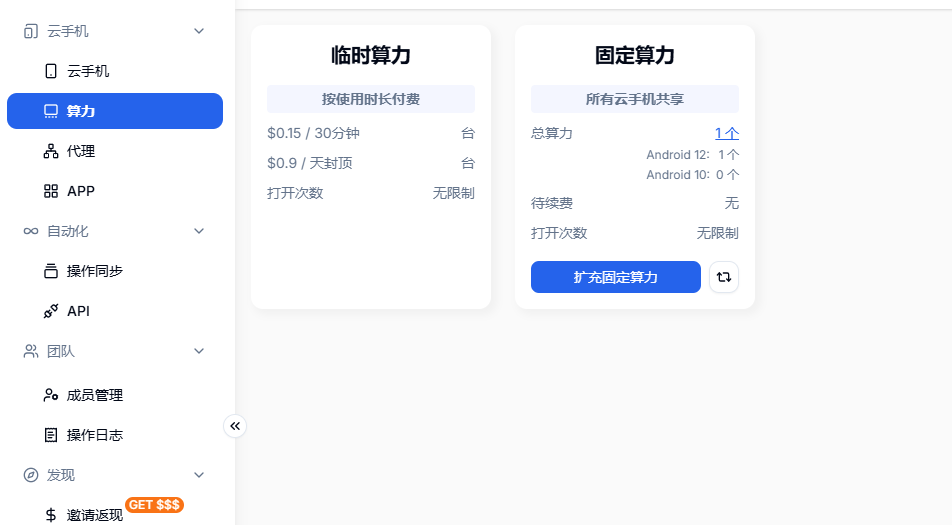Click the 成员管理 member icon
Viewport: 952px width, 525px height.
pos(51,395)
